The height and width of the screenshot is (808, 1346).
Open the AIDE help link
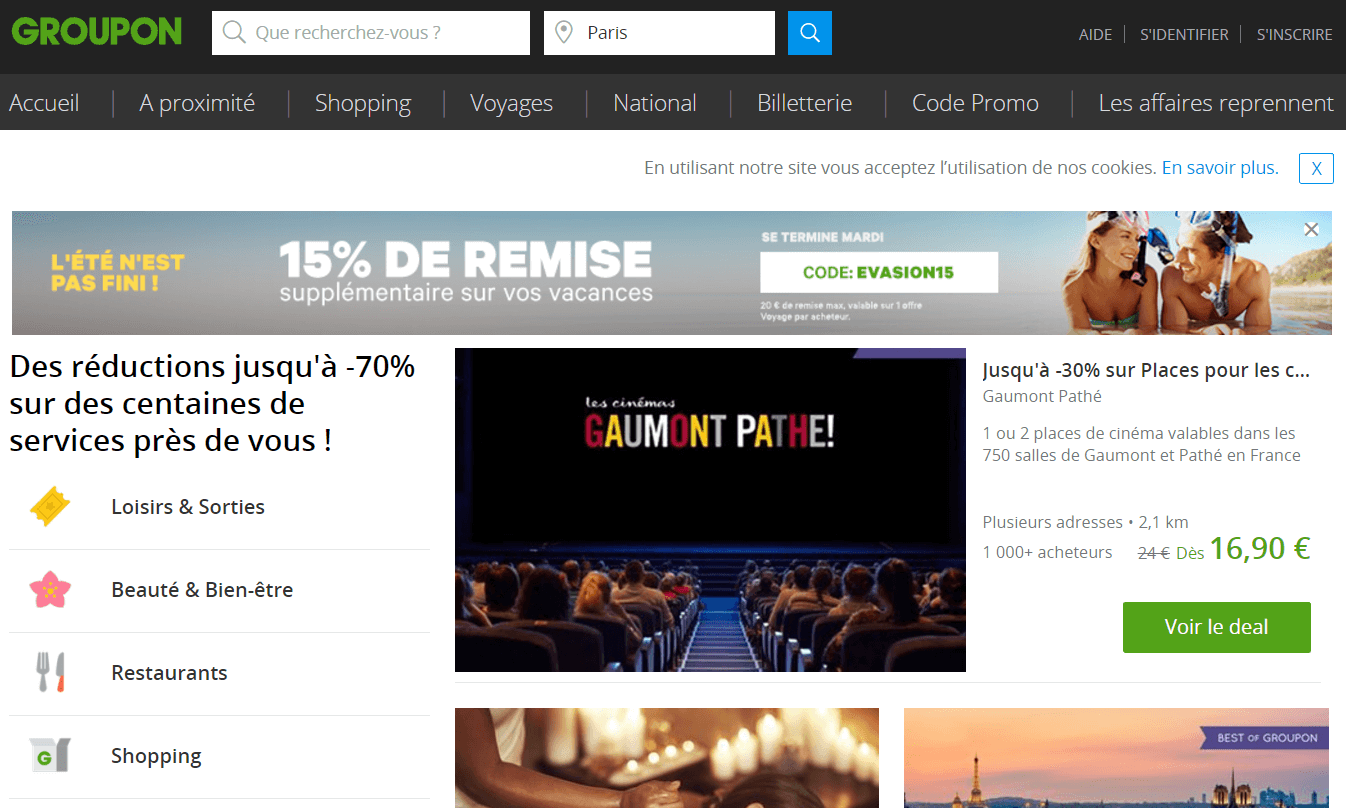pos(1095,34)
